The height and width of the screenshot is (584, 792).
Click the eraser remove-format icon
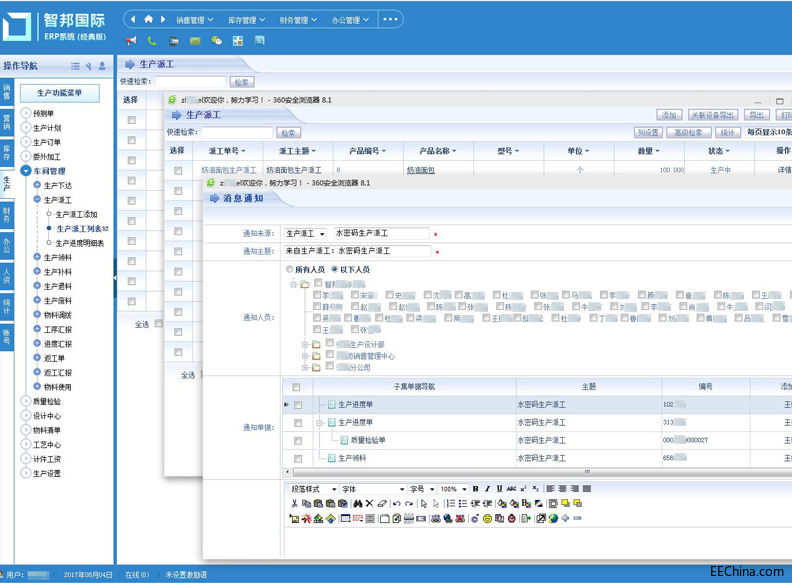(x=382, y=503)
